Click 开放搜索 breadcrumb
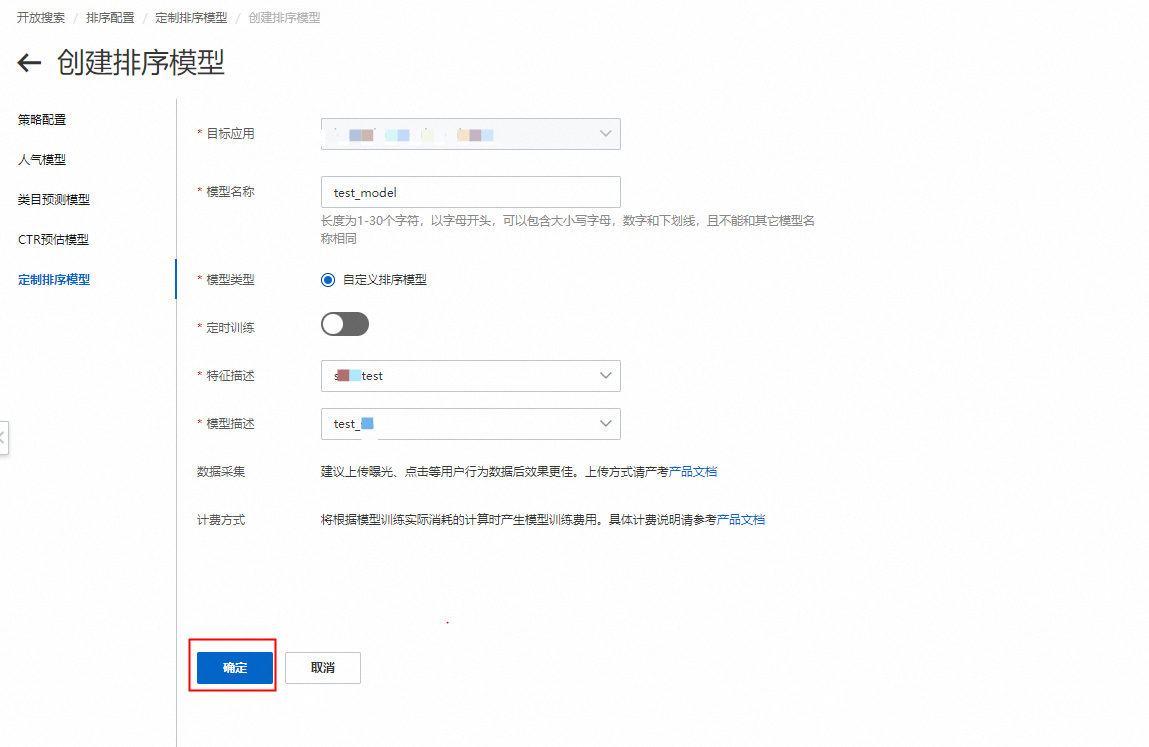Image resolution: width=1149 pixels, height=747 pixels. pyautogui.click(x=41, y=18)
